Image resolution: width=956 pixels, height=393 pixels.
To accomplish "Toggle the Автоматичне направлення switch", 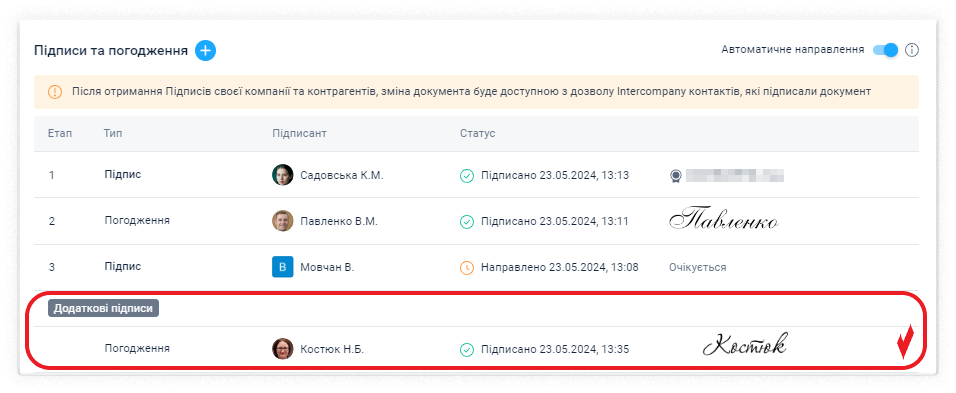I will coord(885,50).
